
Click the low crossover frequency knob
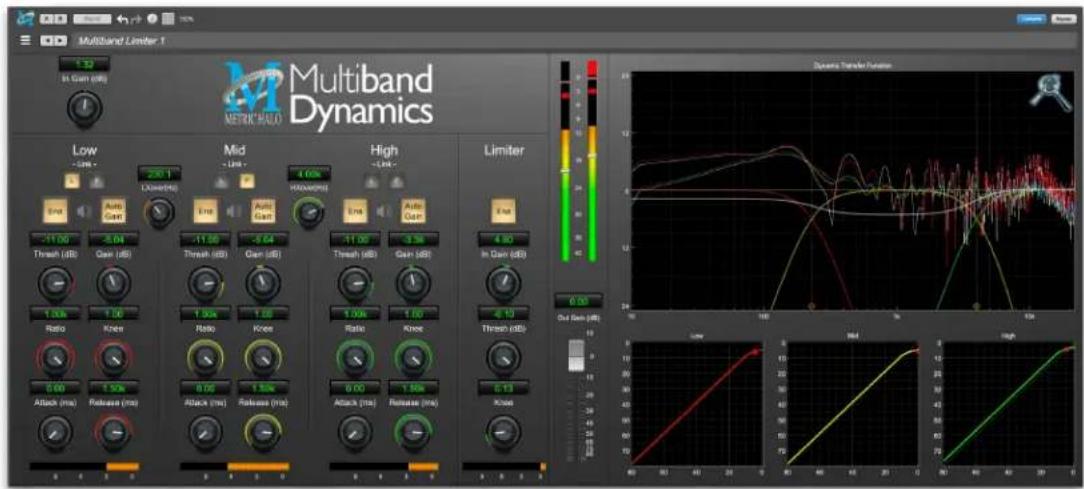(x=159, y=212)
